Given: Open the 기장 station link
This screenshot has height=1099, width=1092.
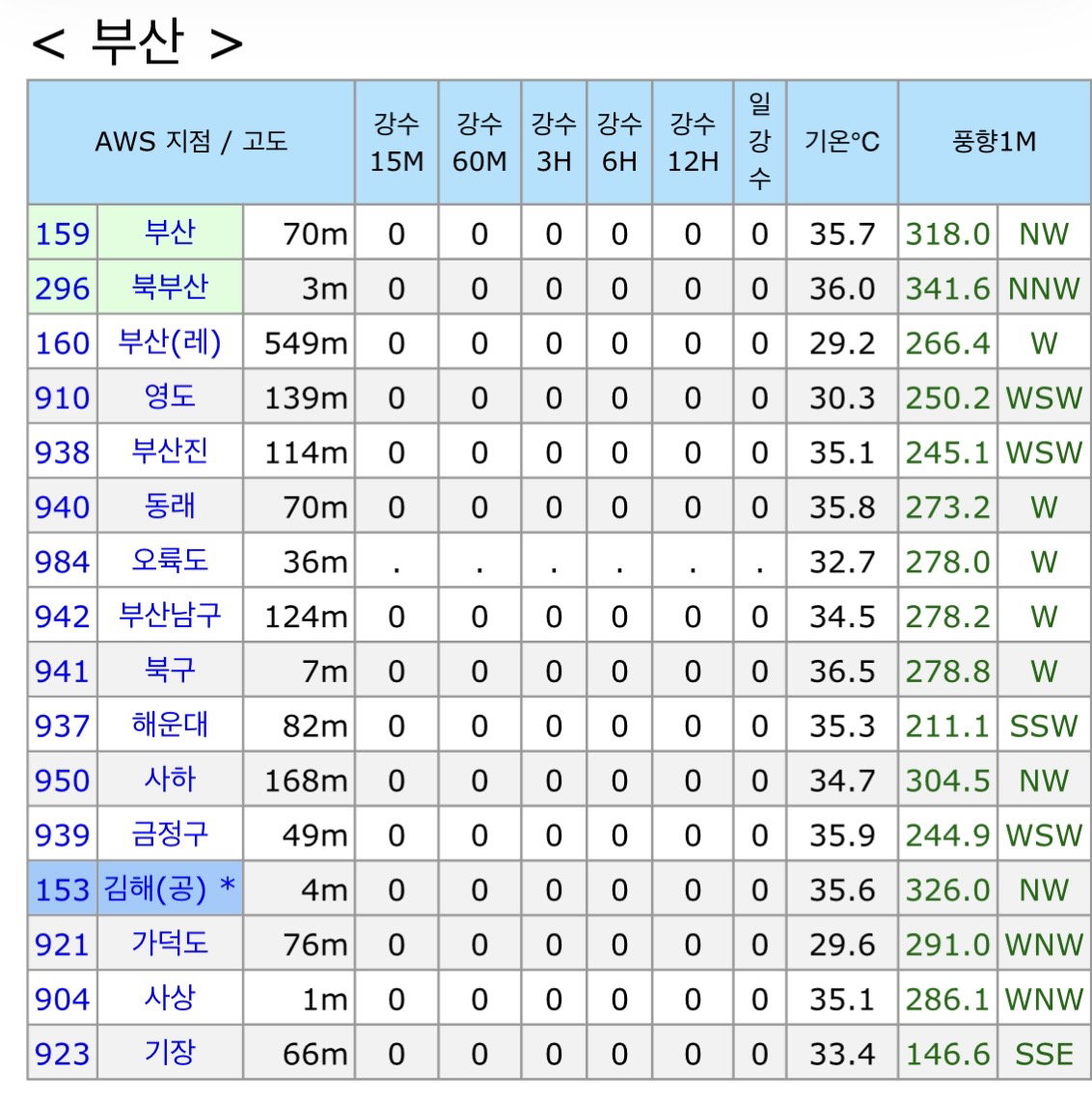Looking at the screenshot, I should pyautogui.click(x=170, y=1053).
